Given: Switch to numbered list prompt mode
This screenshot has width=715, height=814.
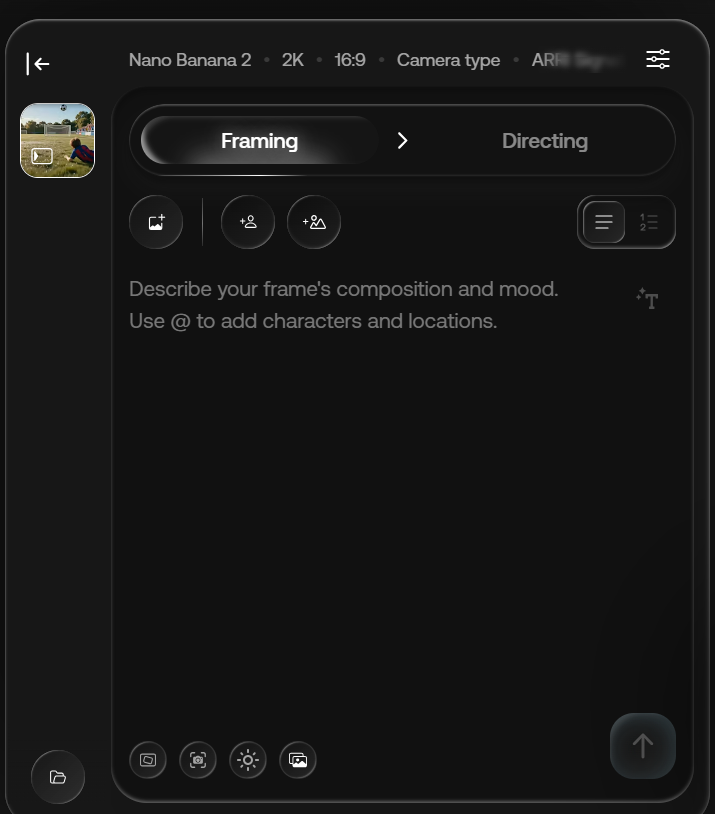Looking at the screenshot, I should [x=649, y=222].
